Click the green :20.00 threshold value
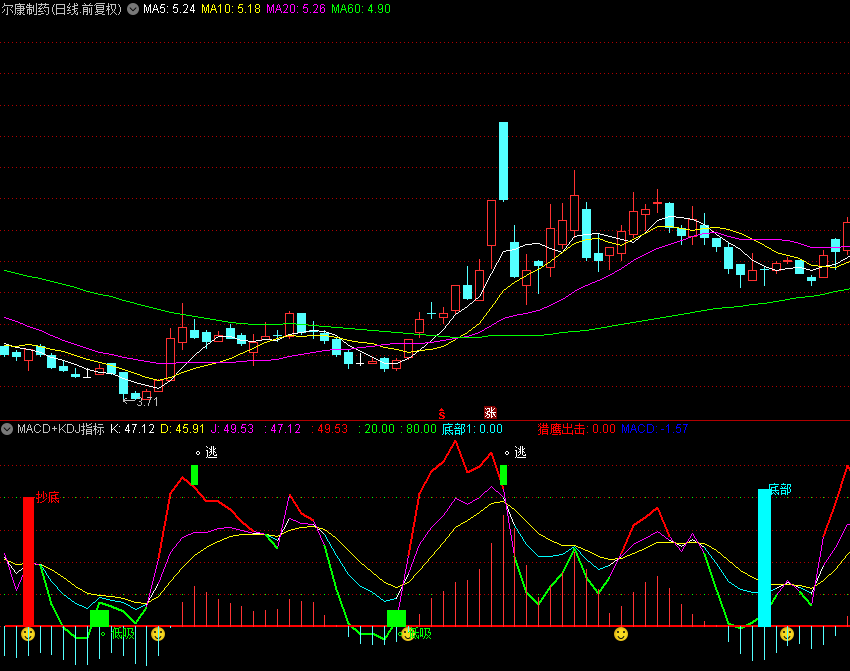Screen dimensions: 850x671 [x=377, y=429]
